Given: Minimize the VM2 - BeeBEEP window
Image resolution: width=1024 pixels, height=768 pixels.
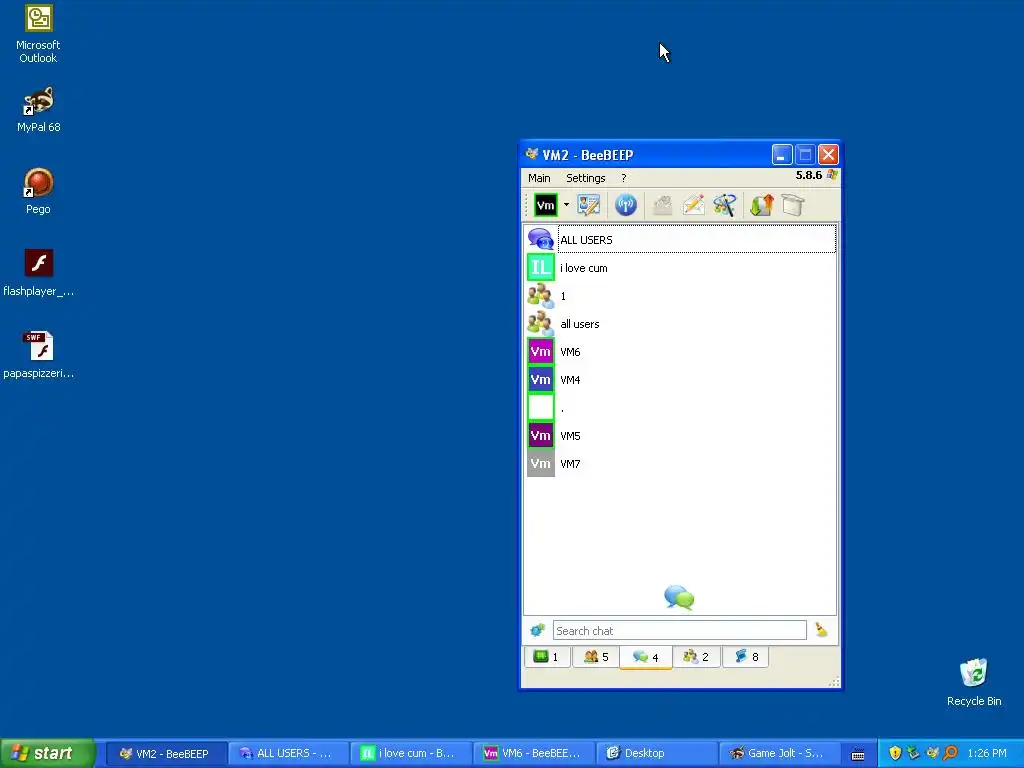Looking at the screenshot, I should pyautogui.click(x=782, y=155).
